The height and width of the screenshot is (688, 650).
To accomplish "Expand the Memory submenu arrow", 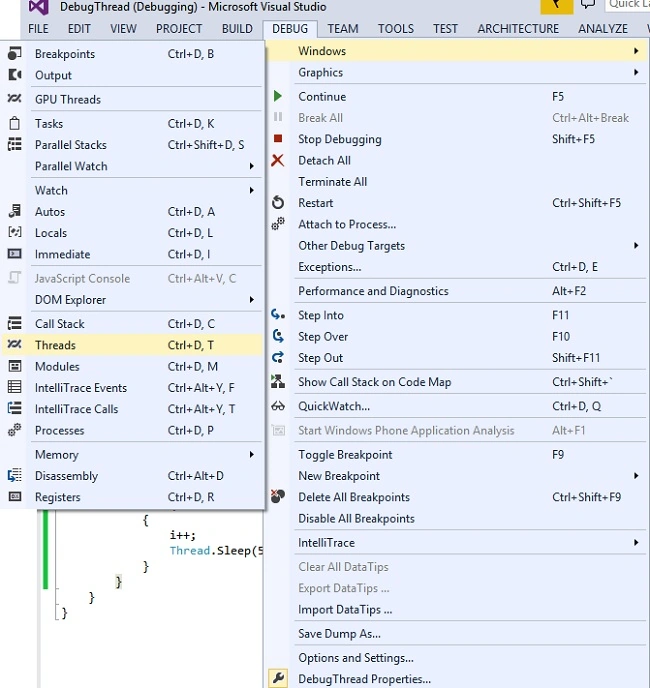I will [x=251, y=454].
